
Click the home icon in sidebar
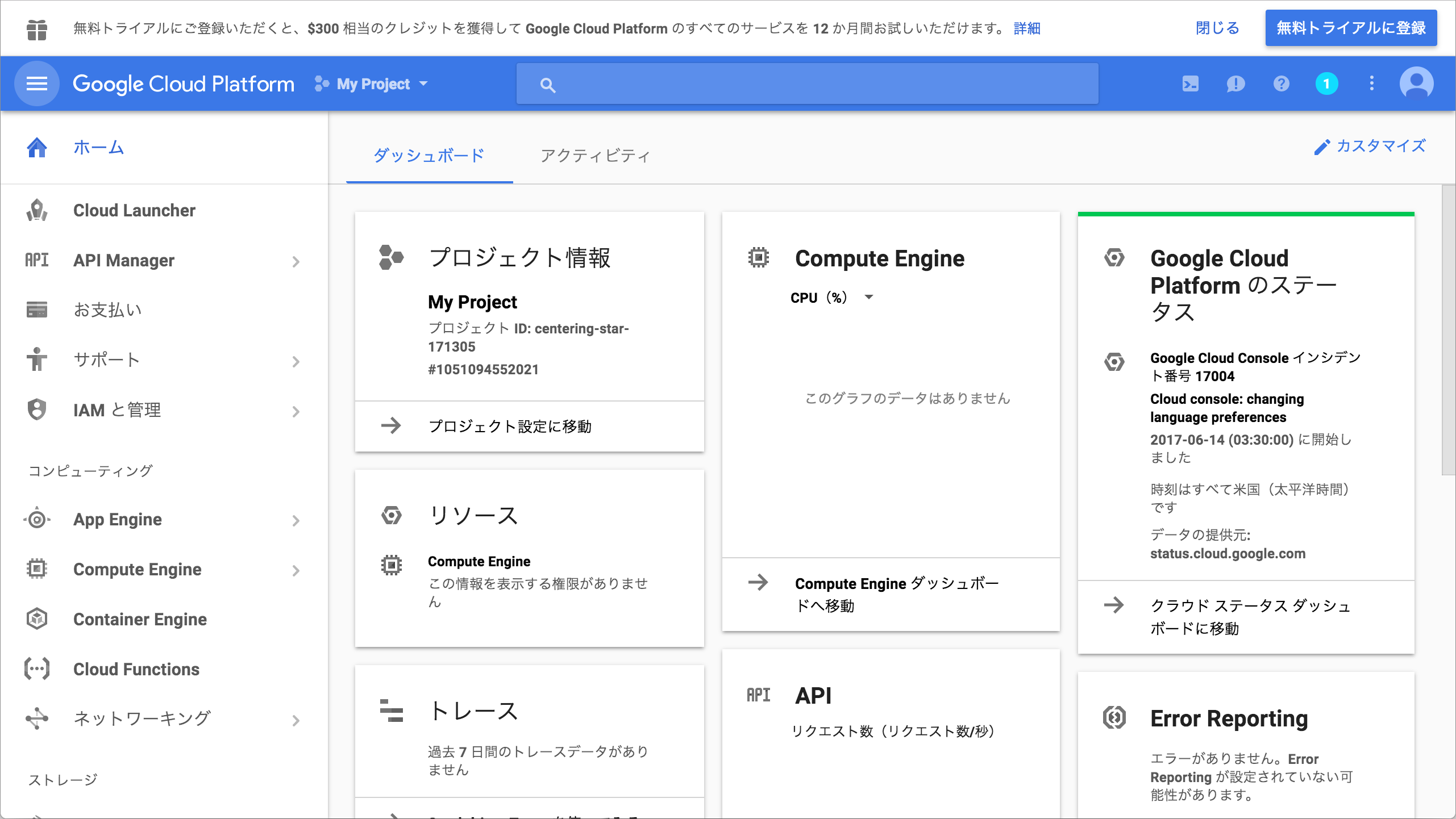click(37, 148)
